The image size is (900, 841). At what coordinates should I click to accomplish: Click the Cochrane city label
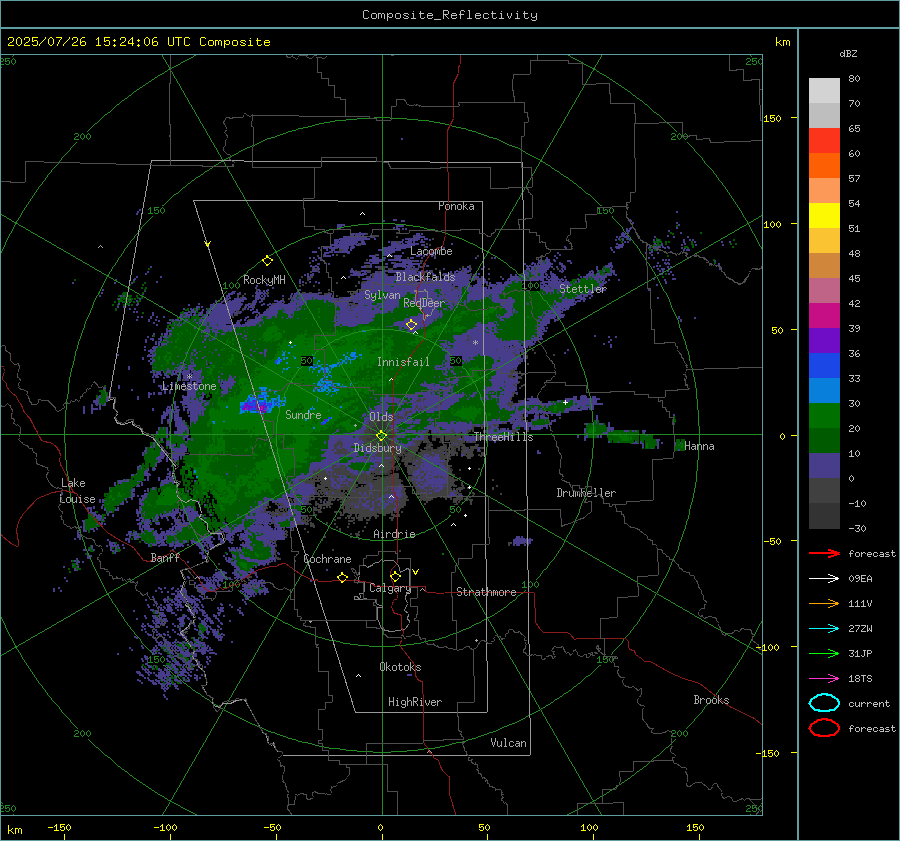click(327, 559)
